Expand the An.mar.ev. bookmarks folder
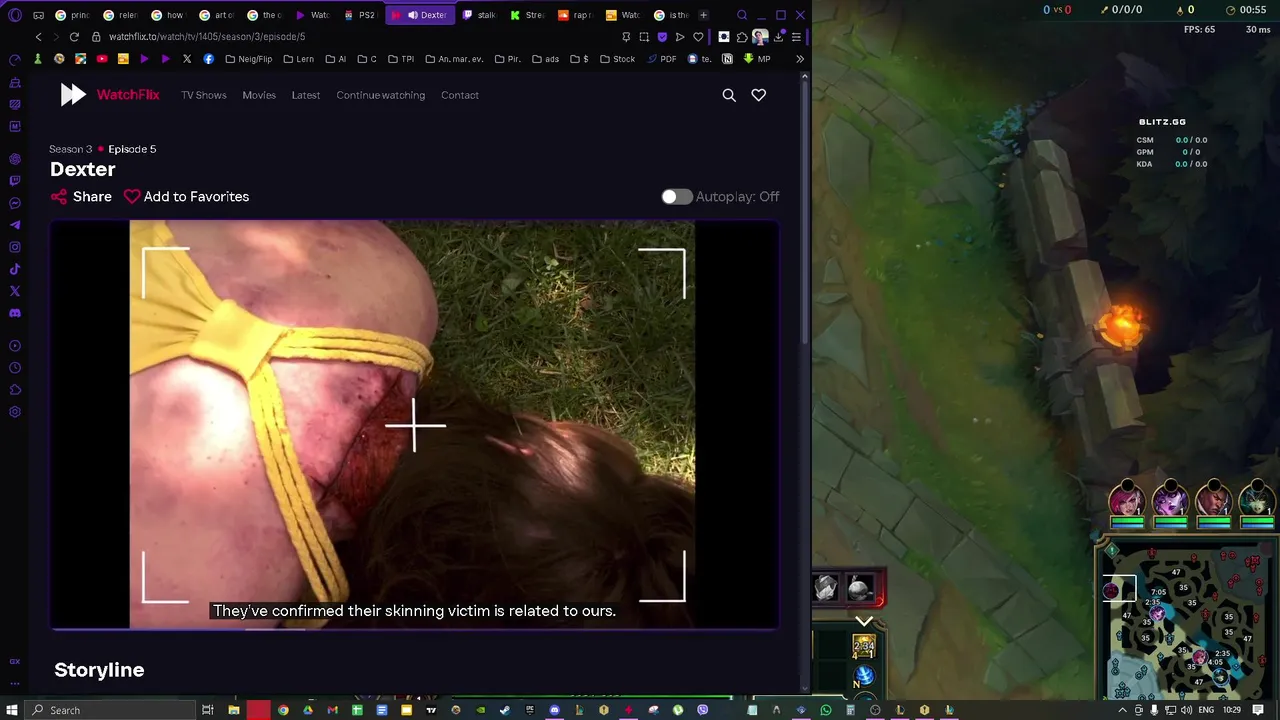 point(454,59)
